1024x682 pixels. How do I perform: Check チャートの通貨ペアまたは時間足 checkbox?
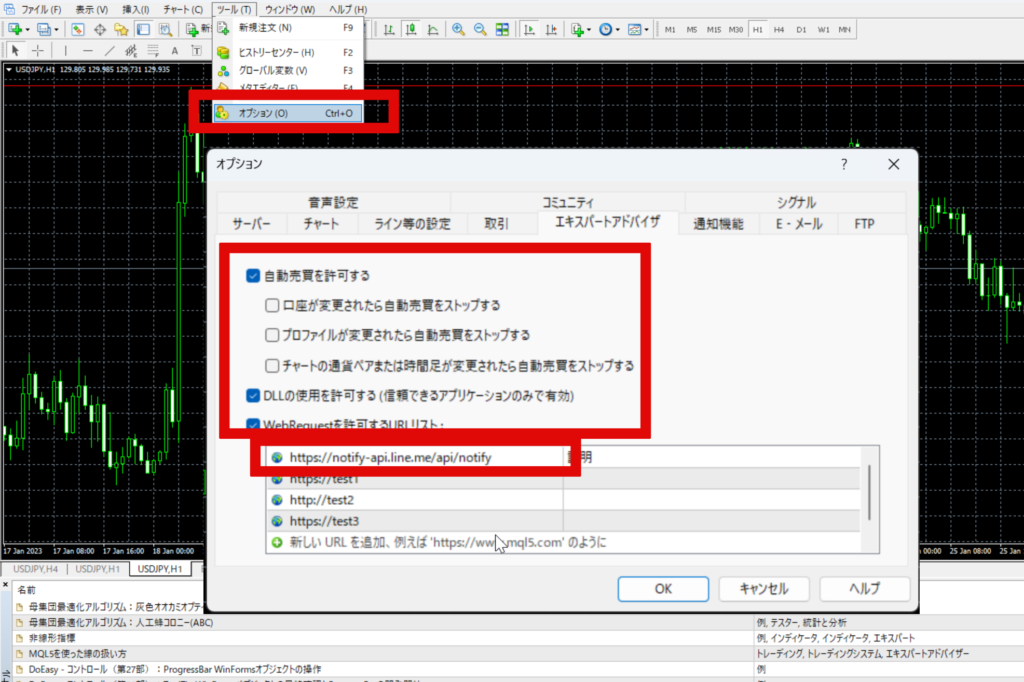click(x=272, y=365)
